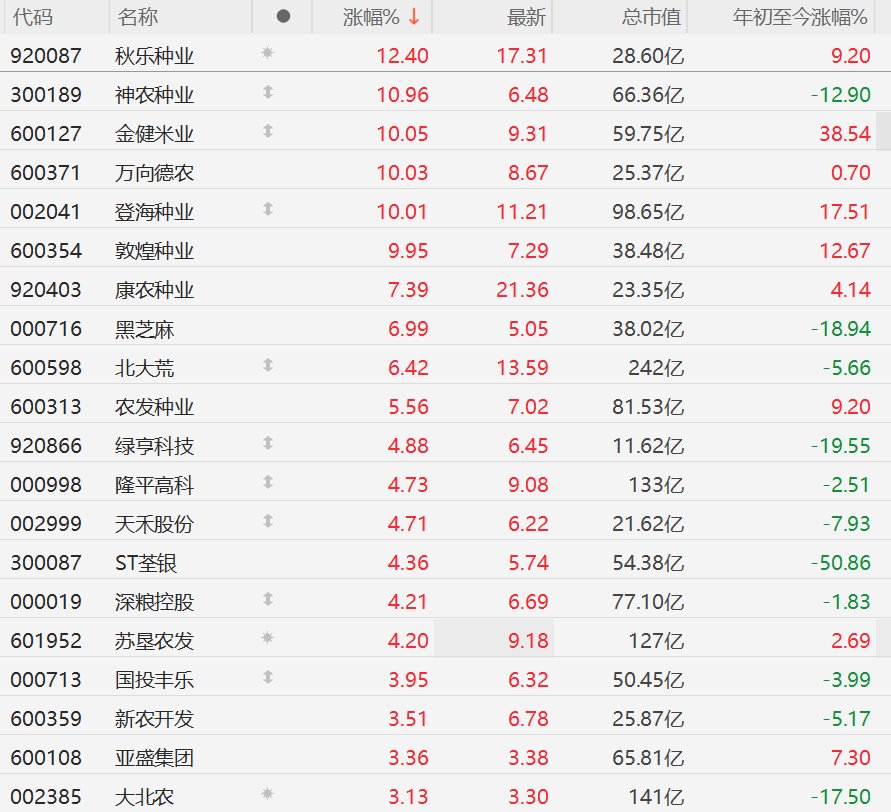The image size is (891, 812).
Task: Select stock name 新农开发
Action: (155, 719)
